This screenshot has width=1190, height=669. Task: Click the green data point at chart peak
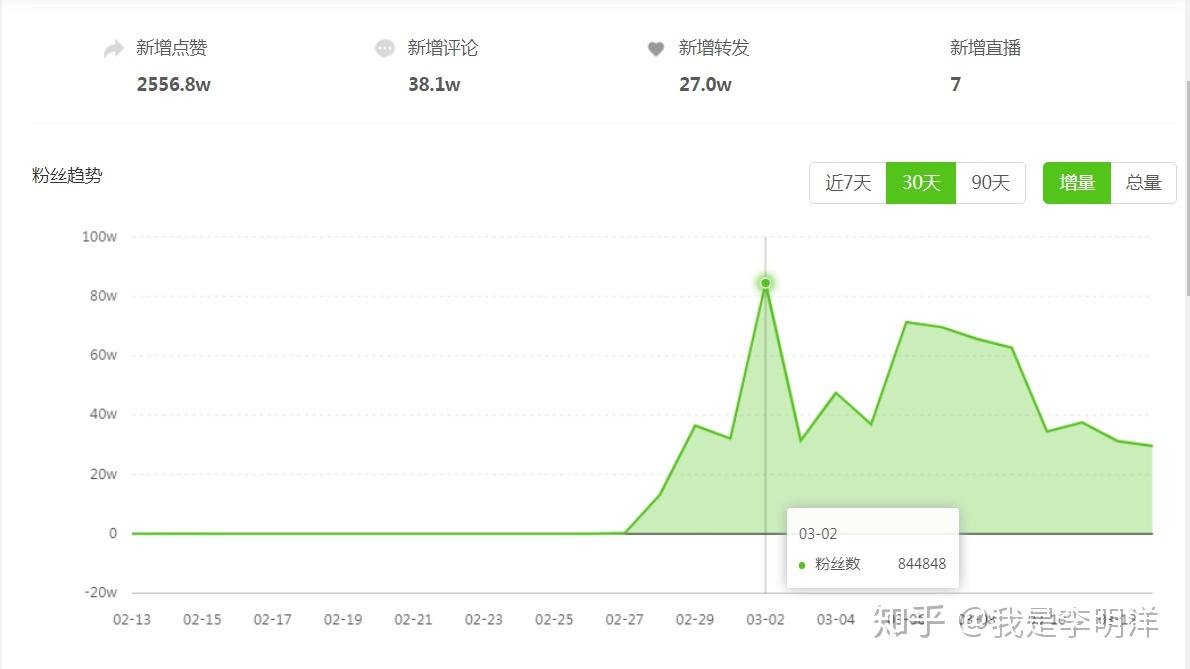(x=765, y=283)
